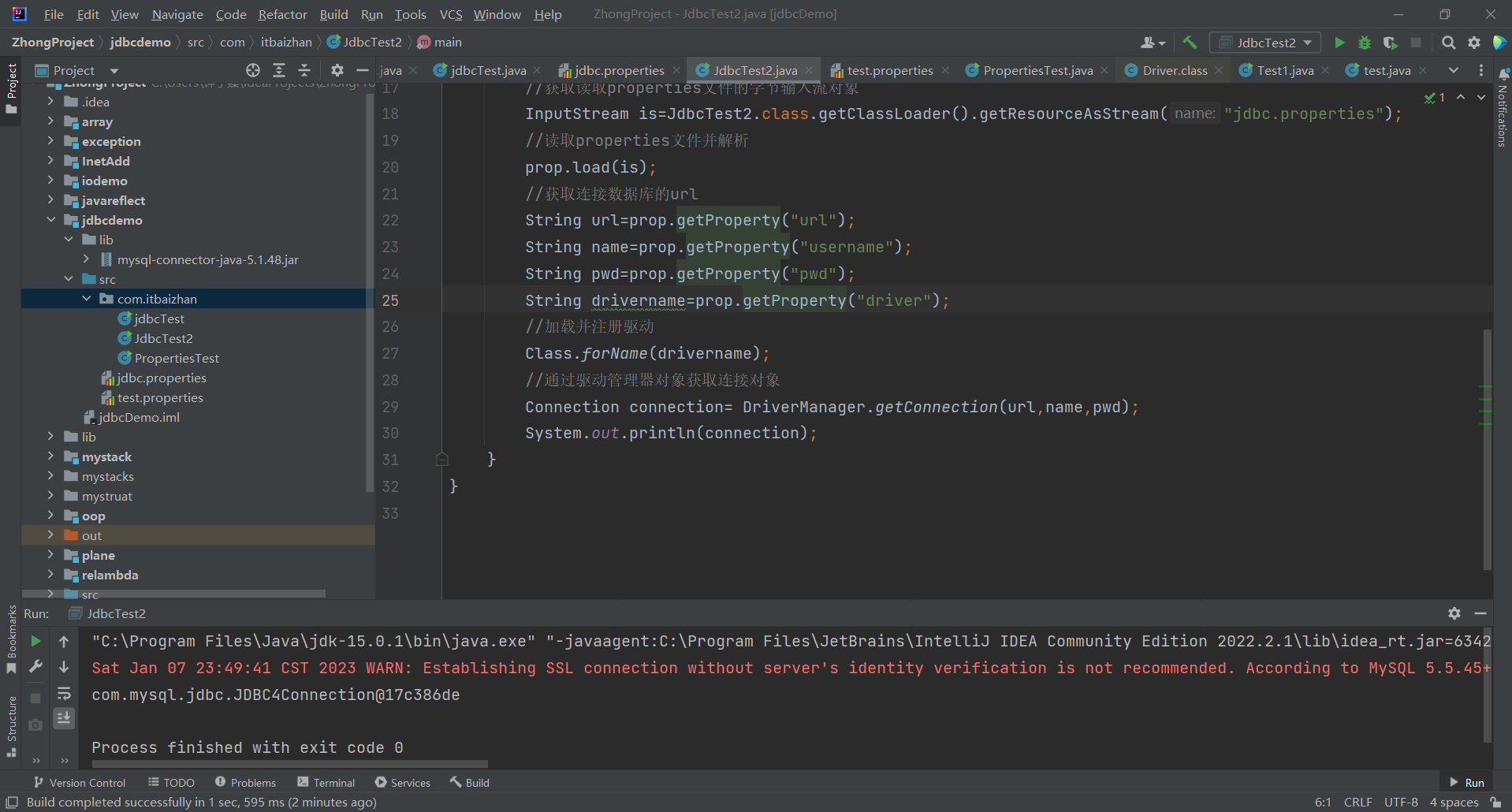Rerun JdbcTest2 in Run panel
The width and height of the screenshot is (1512, 812).
(x=35, y=641)
